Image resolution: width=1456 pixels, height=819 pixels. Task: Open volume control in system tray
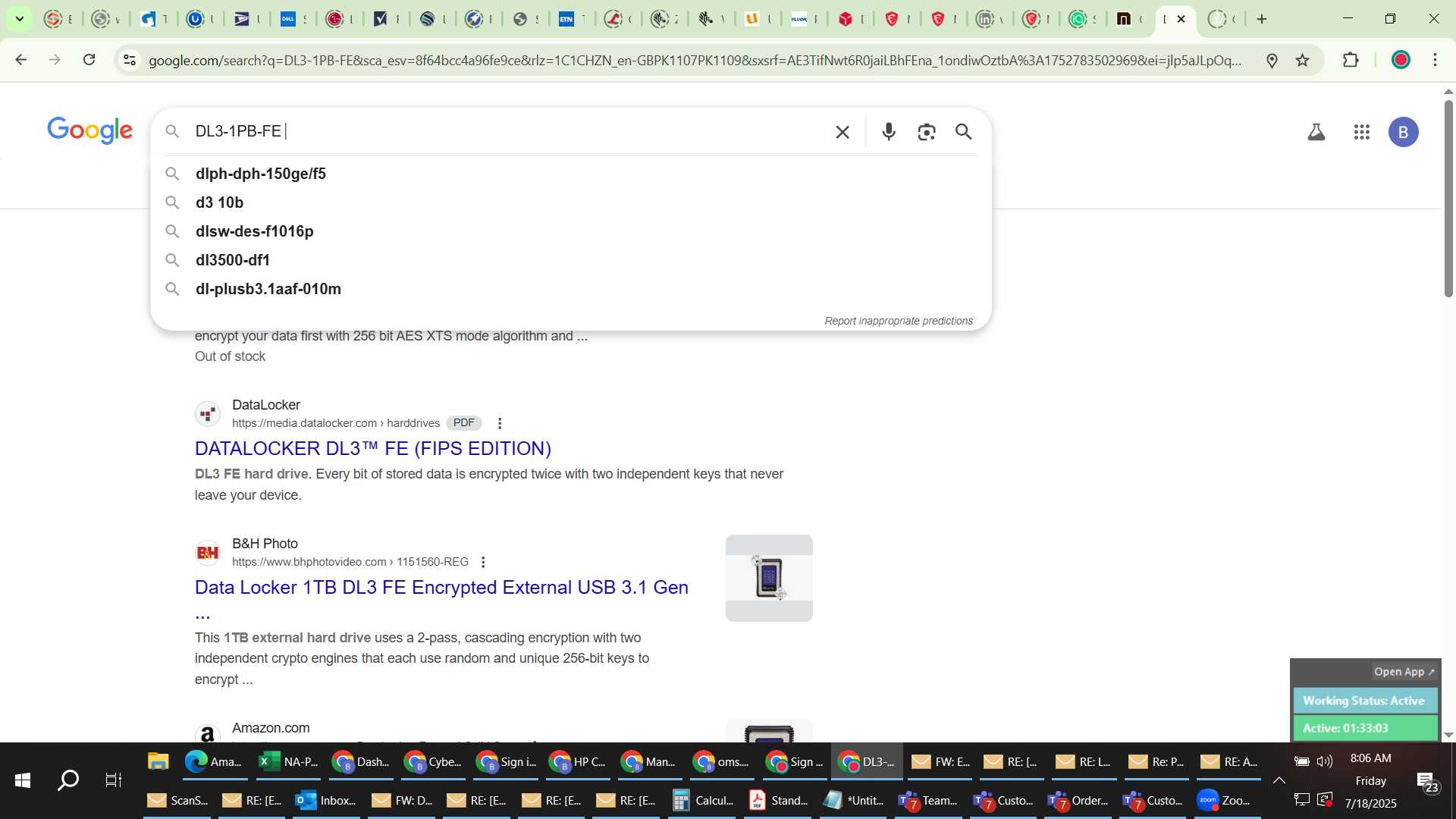pos(1325,761)
